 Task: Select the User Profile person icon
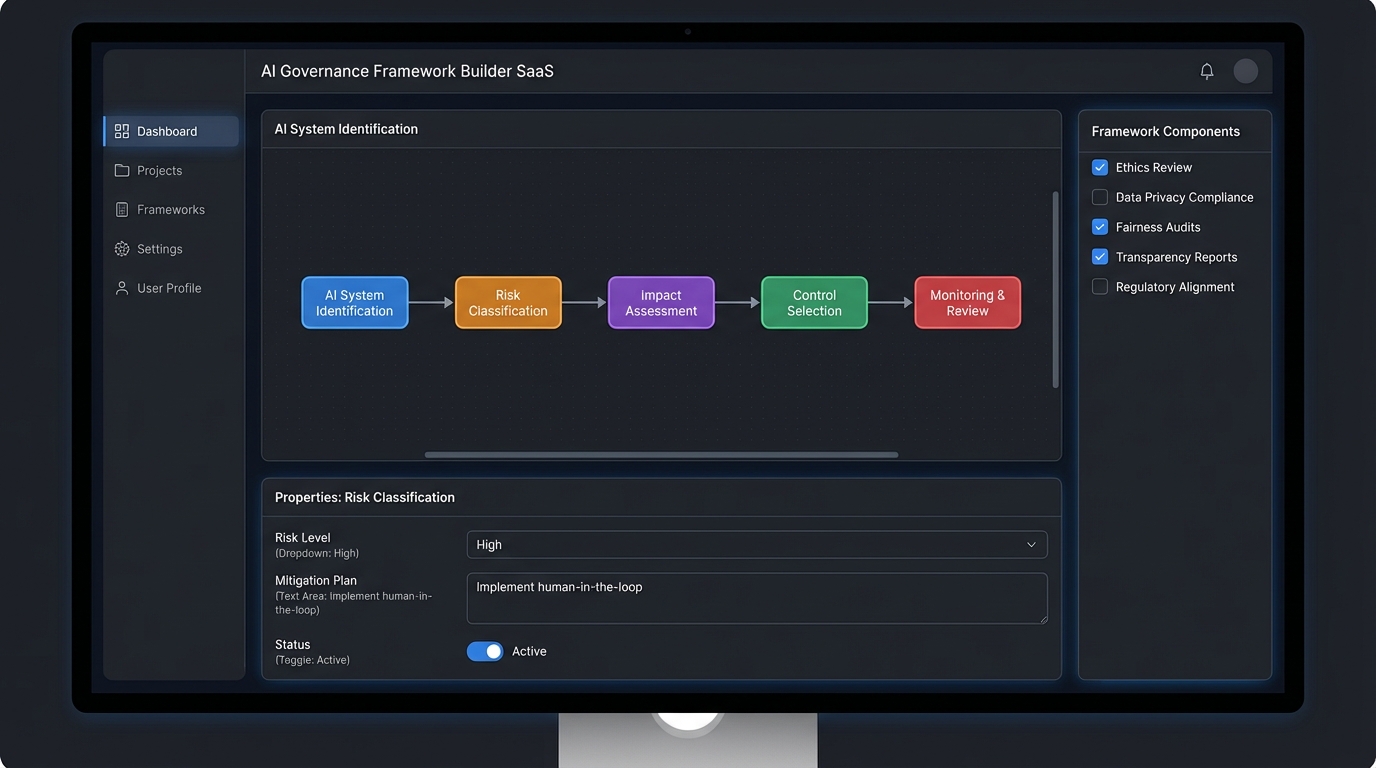click(x=121, y=287)
